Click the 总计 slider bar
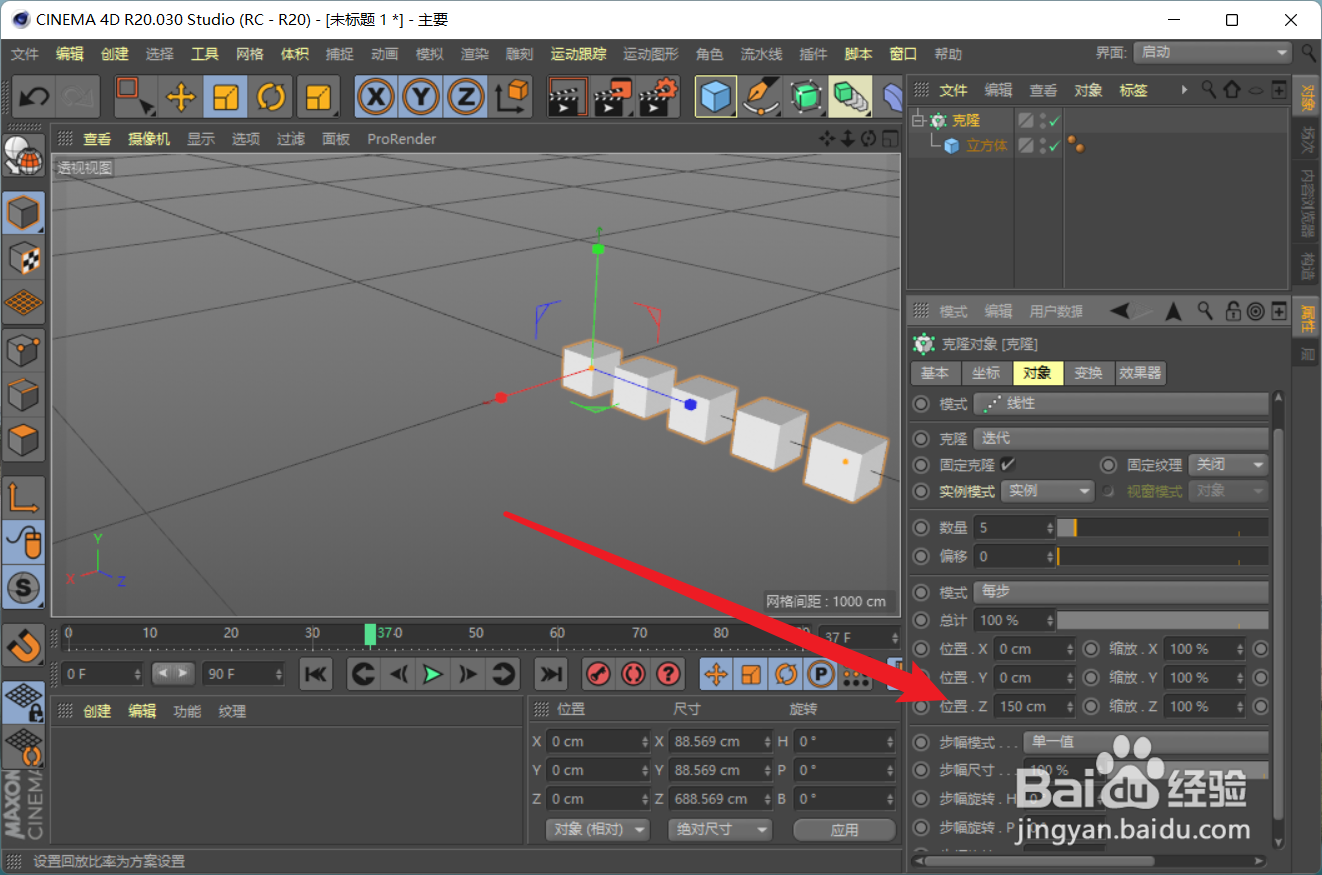 click(1163, 620)
